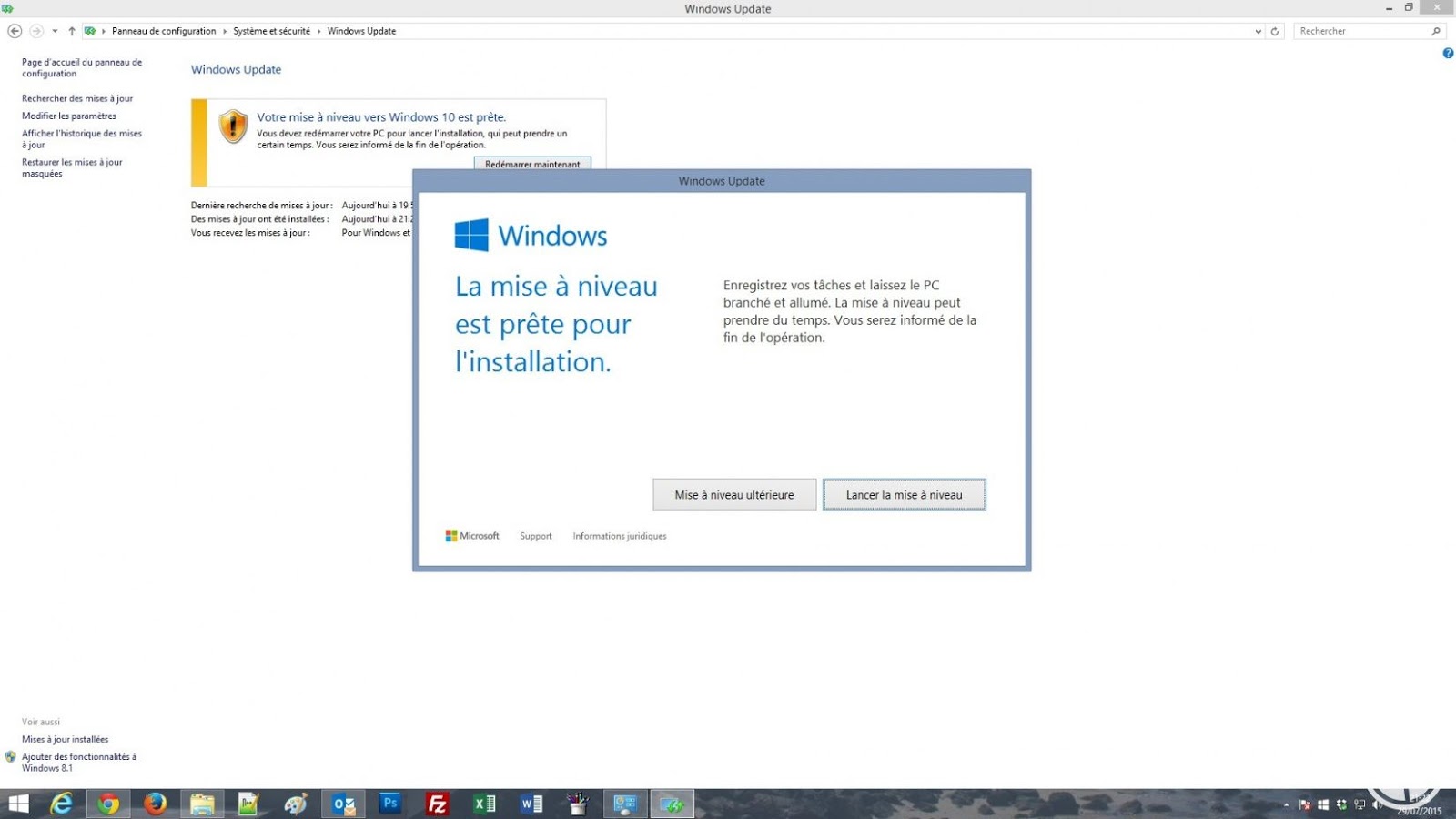Go back using the back arrow
The width and height of the screenshot is (1456, 819).
tap(15, 31)
